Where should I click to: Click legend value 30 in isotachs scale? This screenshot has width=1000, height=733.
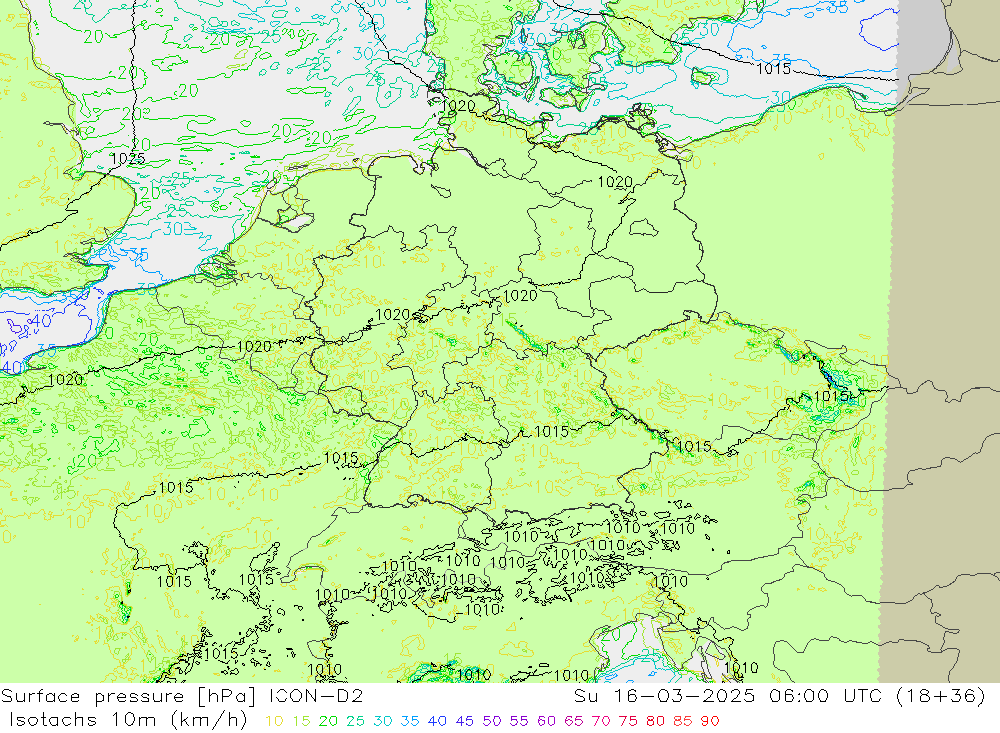(383, 721)
